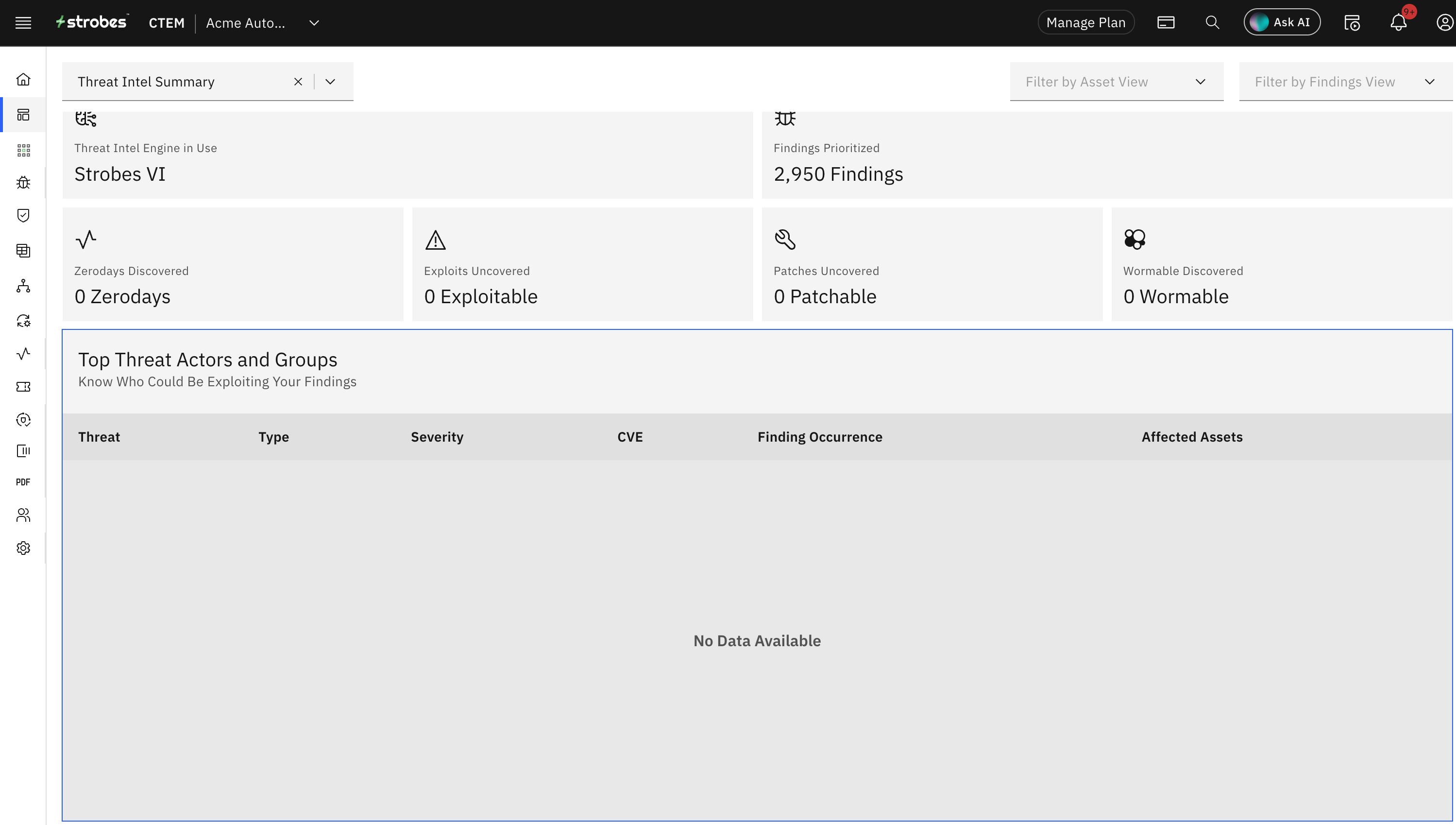The image size is (1456, 825).
Task: Go to the Home sidebar icon
Action: click(23, 79)
